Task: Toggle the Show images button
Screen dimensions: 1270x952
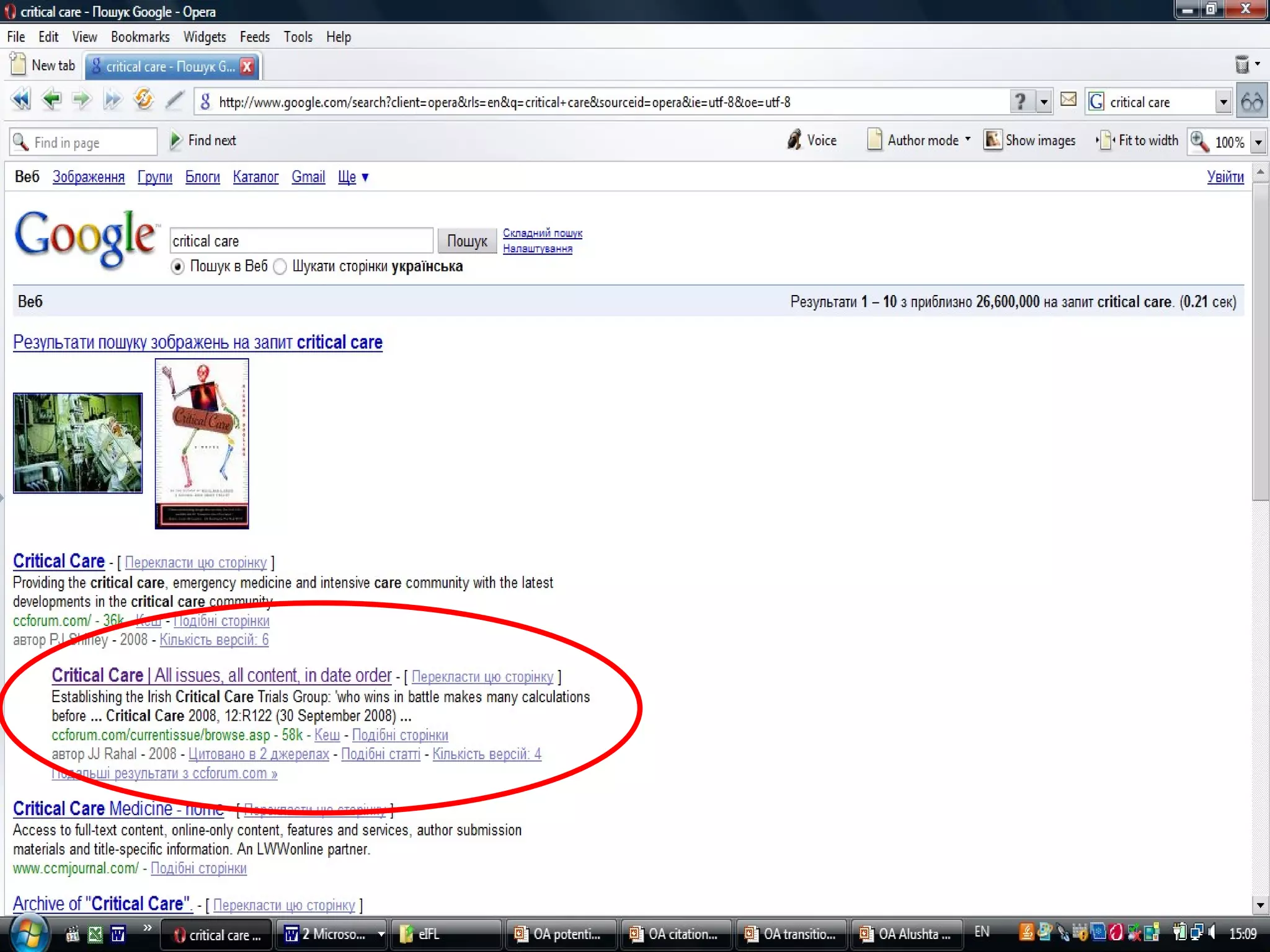Action: pos(1029,141)
